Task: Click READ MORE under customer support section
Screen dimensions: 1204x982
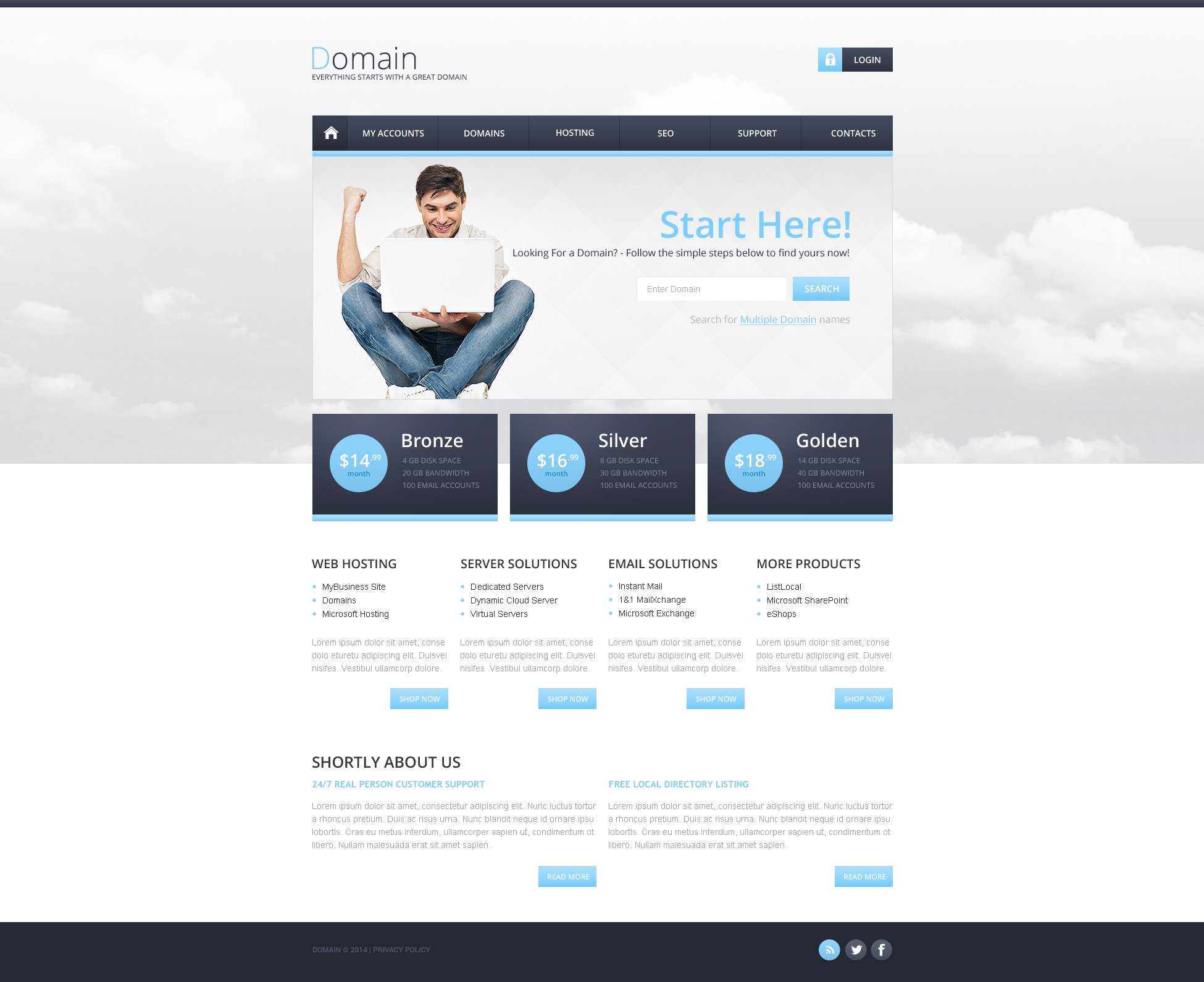Action: coord(568,876)
